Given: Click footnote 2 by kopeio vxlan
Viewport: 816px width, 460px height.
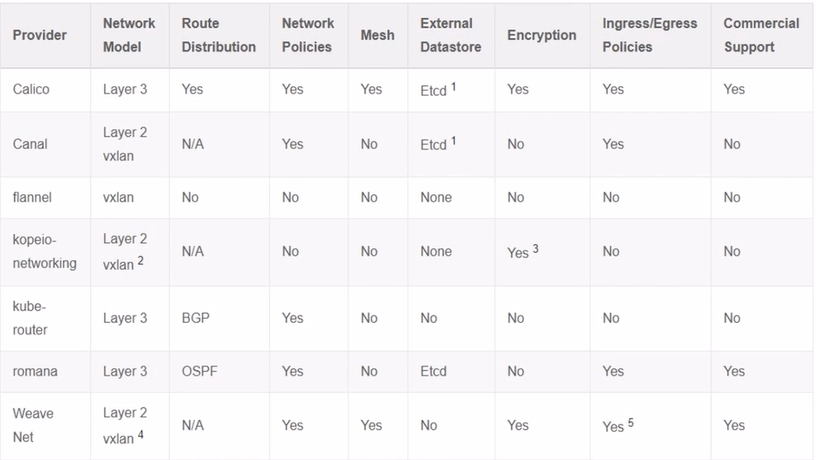Looking at the screenshot, I should 141,260.
